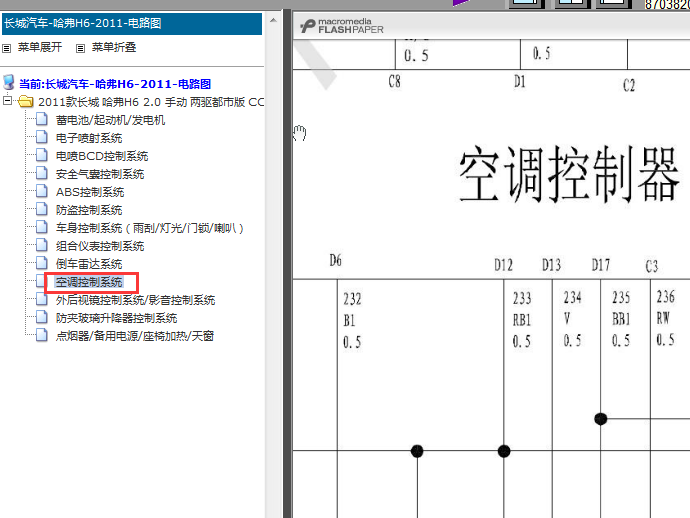Open 安全气囊控制系统 document
The width and height of the screenshot is (690, 518).
click(x=100, y=174)
